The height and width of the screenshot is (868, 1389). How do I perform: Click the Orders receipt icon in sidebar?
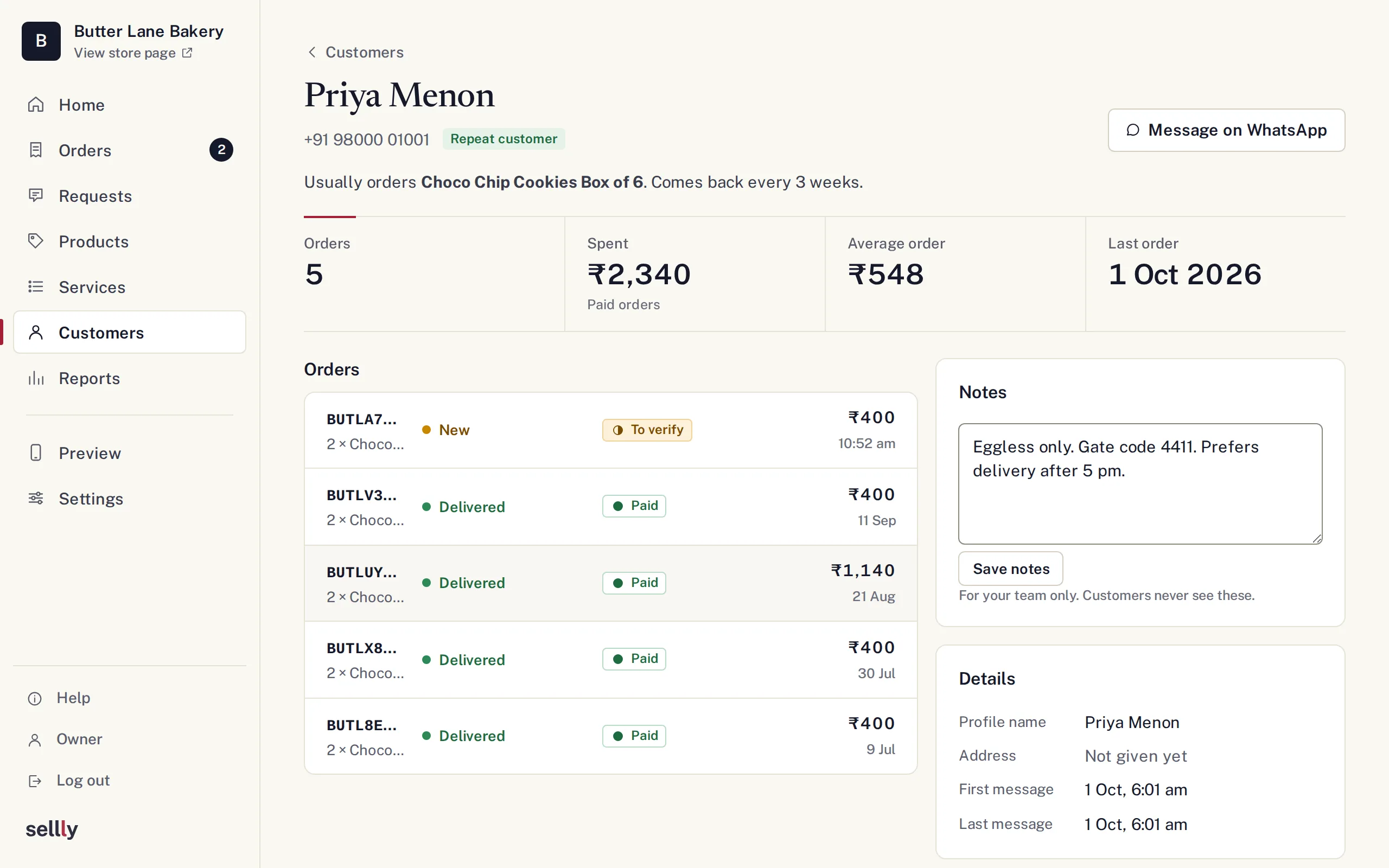[x=36, y=150]
